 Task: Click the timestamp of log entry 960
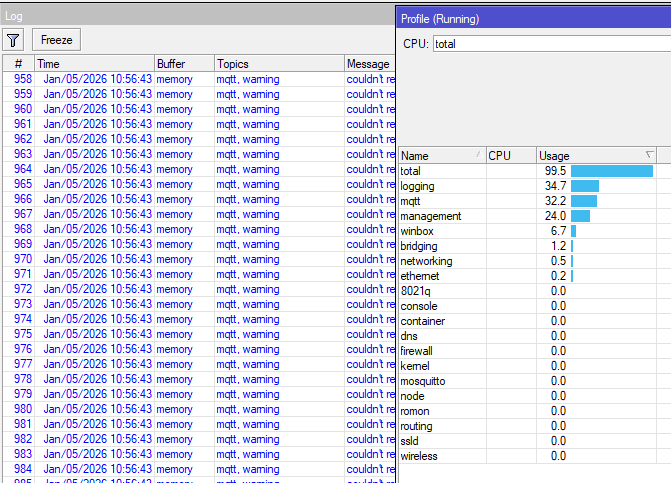click(98, 109)
